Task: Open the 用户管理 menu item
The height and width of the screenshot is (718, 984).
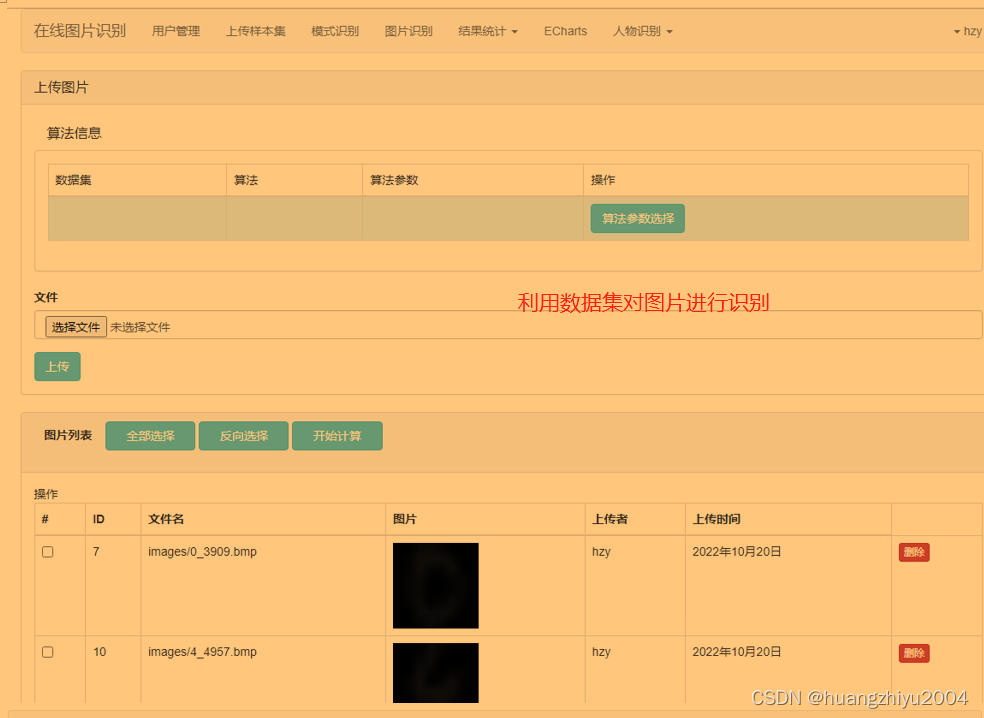Action: tap(176, 31)
